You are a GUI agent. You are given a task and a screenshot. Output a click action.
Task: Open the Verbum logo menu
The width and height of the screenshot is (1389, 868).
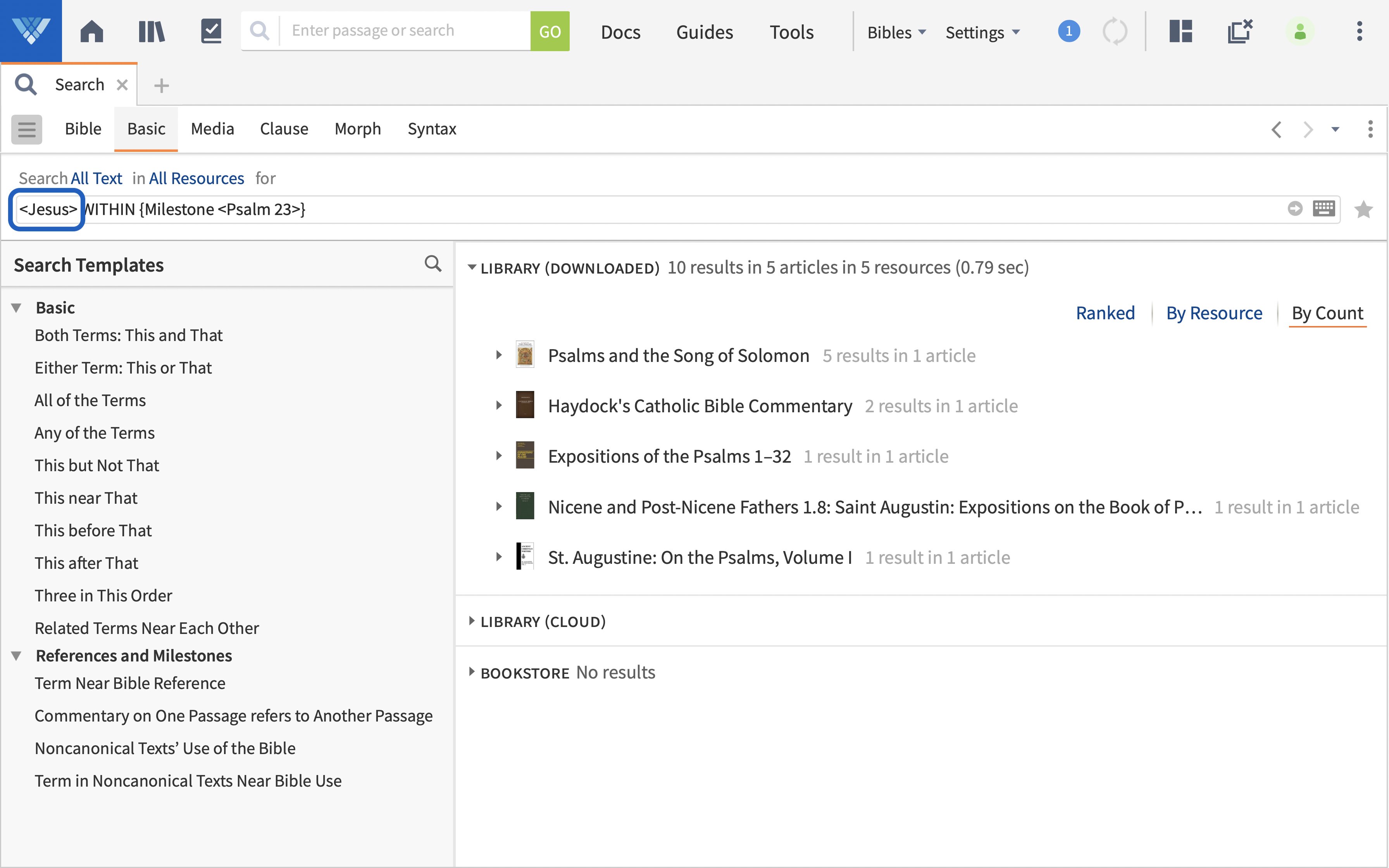click(31, 31)
